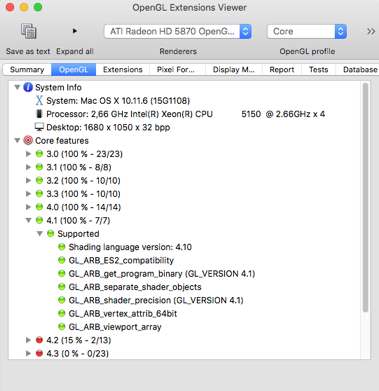Click green status dot for version 3.0
Screen dimensions: 379x391
(x=39, y=154)
